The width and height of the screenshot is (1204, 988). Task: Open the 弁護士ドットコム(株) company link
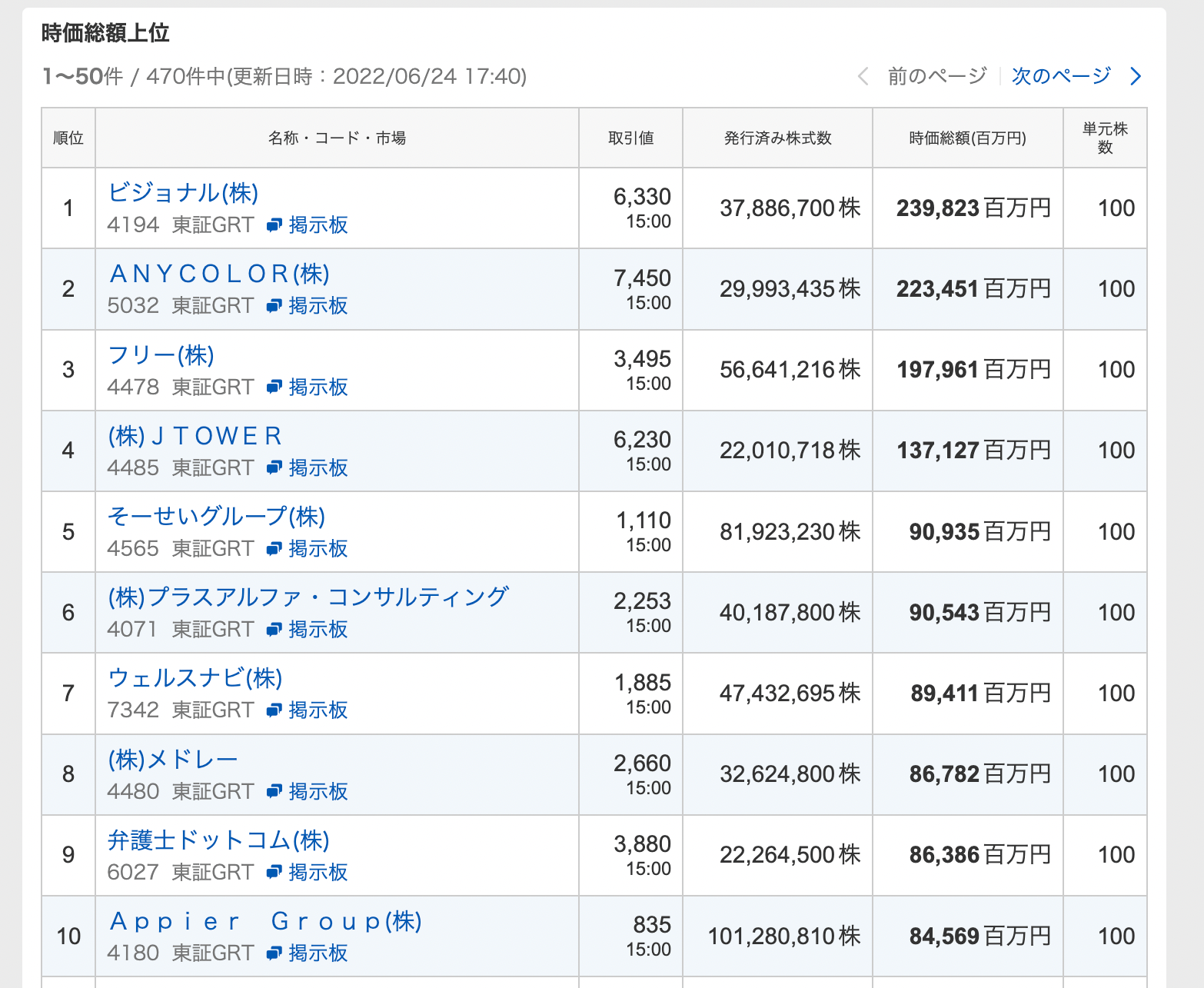[219, 840]
